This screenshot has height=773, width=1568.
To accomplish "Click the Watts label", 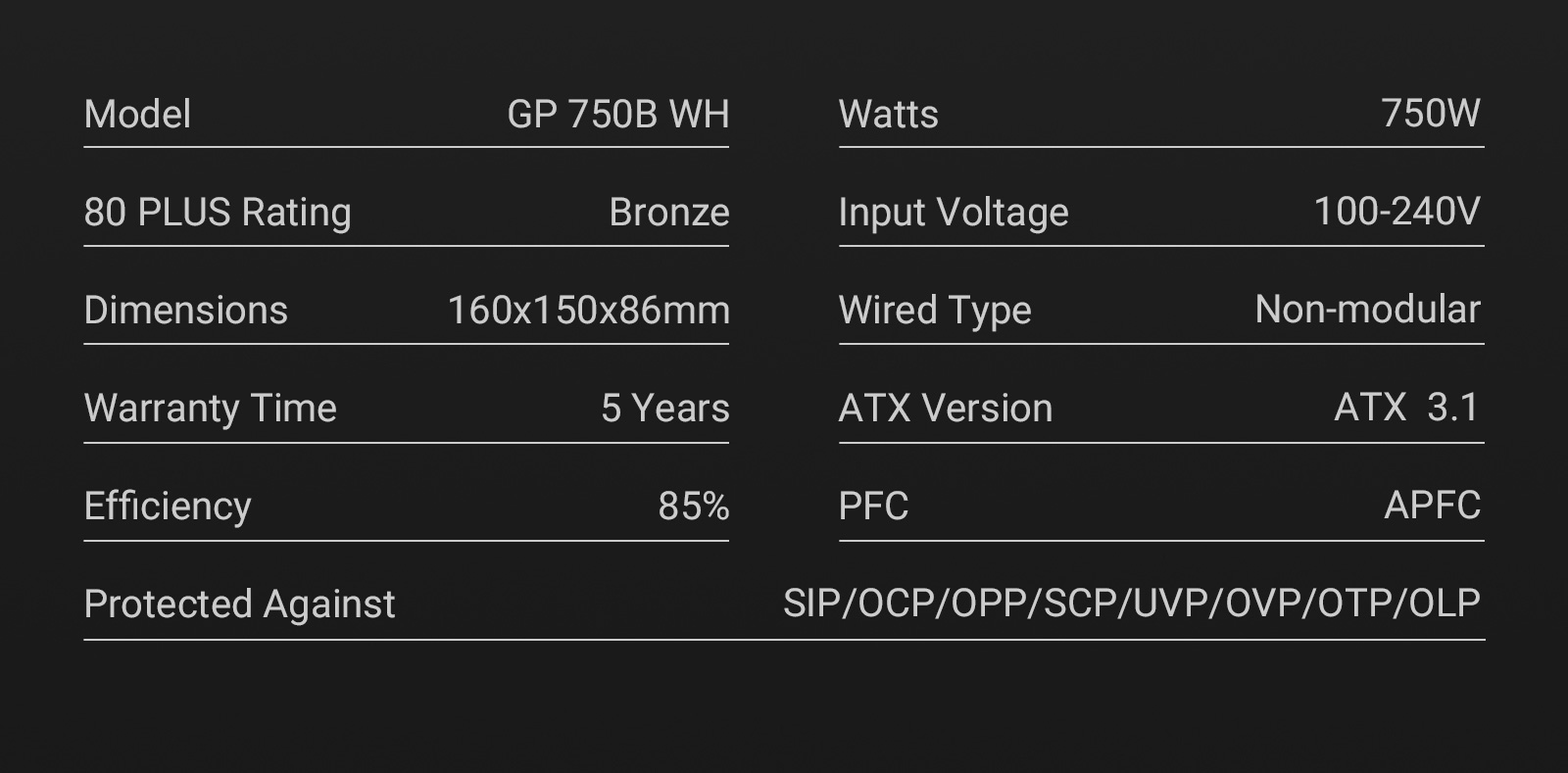I will [x=888, y=115].
